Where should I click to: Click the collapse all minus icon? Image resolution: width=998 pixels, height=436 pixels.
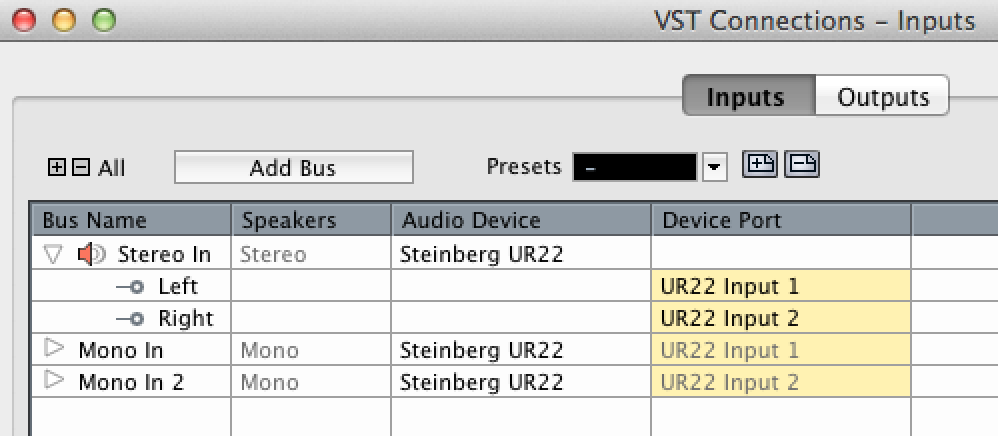(x=81, y=168)
